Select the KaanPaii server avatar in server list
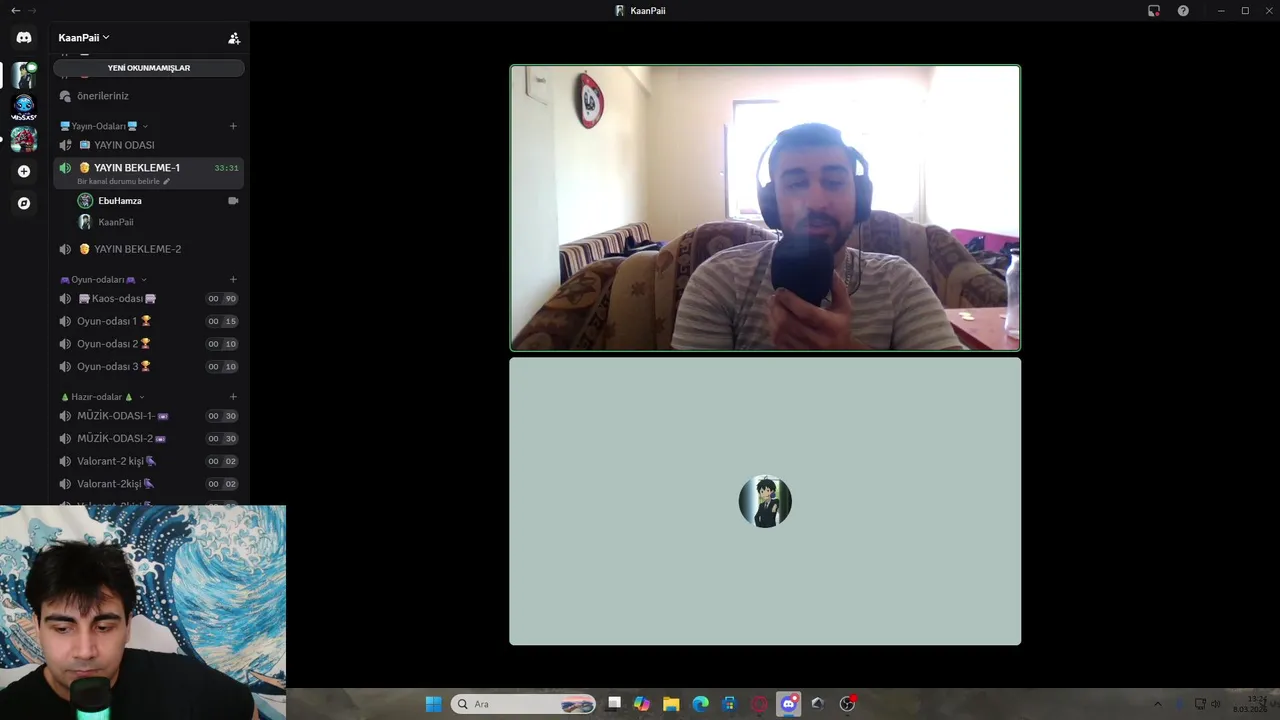The height and width of the screenshot is (720, 1280). (24, 75)
